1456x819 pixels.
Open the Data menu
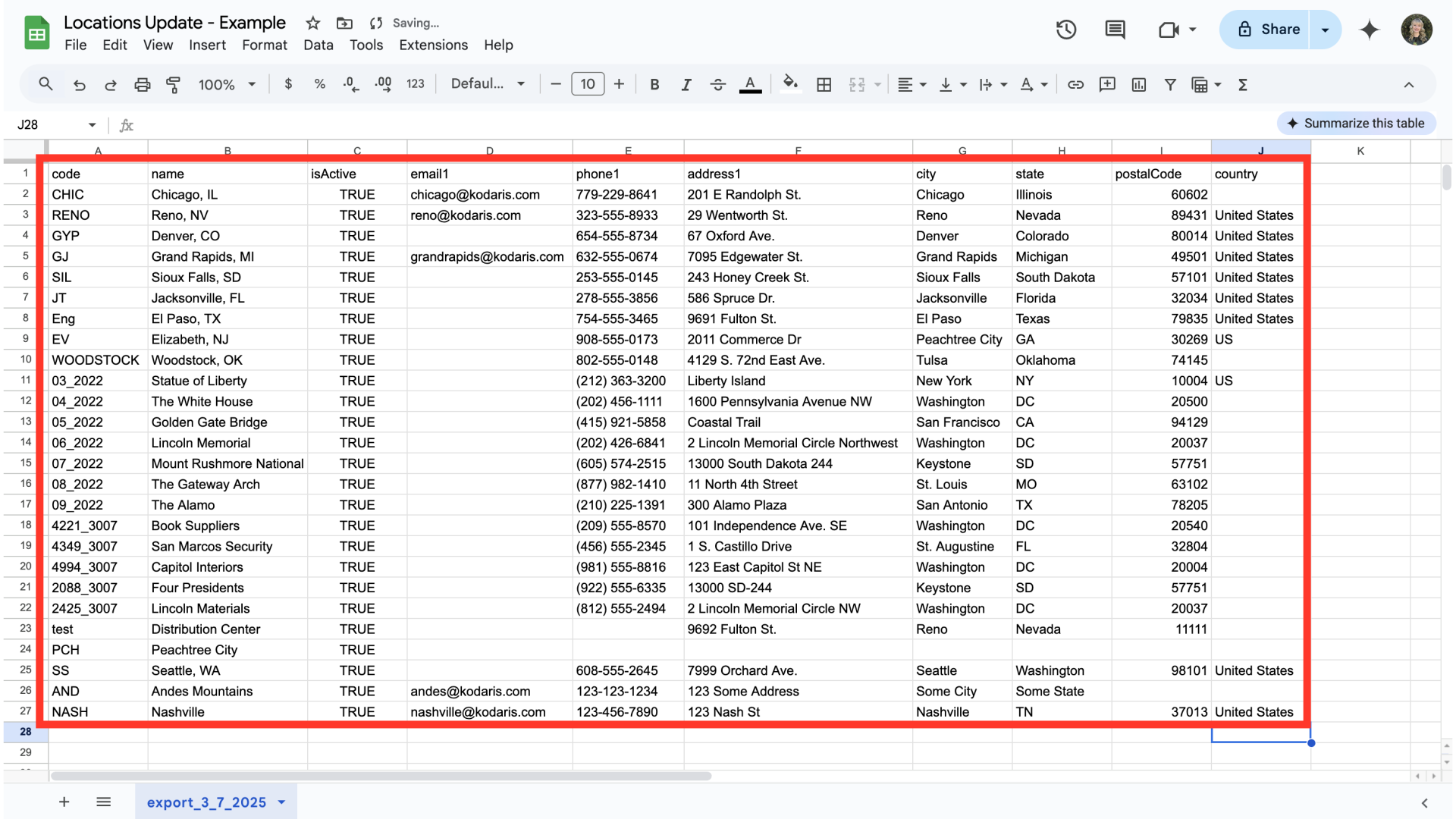coord(318,45)
